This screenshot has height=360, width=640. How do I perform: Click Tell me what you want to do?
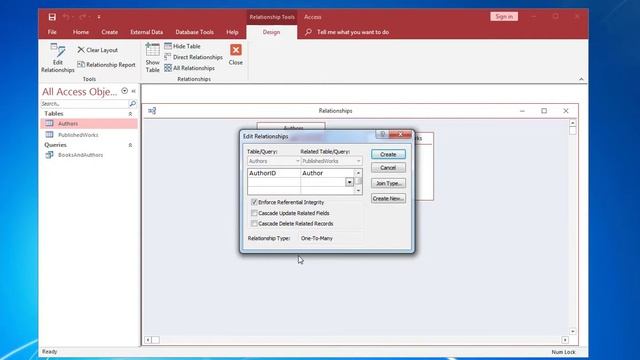[353, 32]
